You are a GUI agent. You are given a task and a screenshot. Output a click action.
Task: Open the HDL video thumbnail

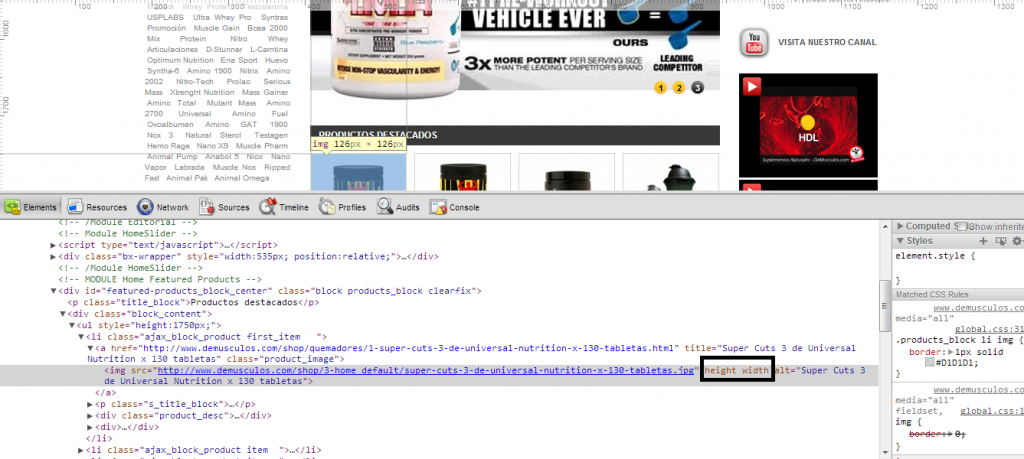[x=808, y=125]
